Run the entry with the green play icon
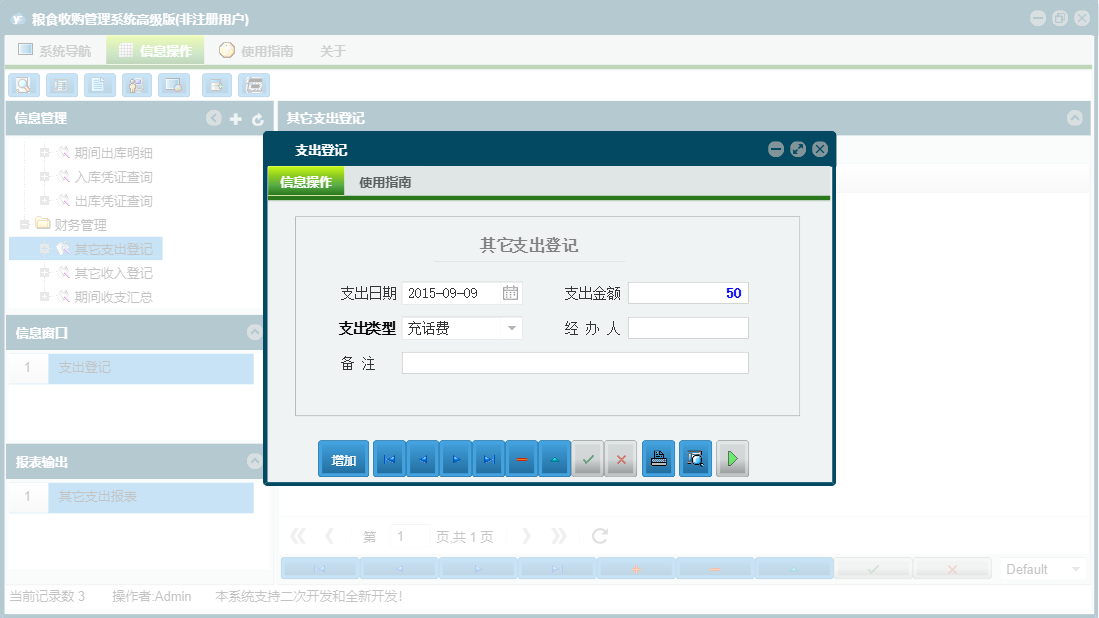 pos(732,458)
